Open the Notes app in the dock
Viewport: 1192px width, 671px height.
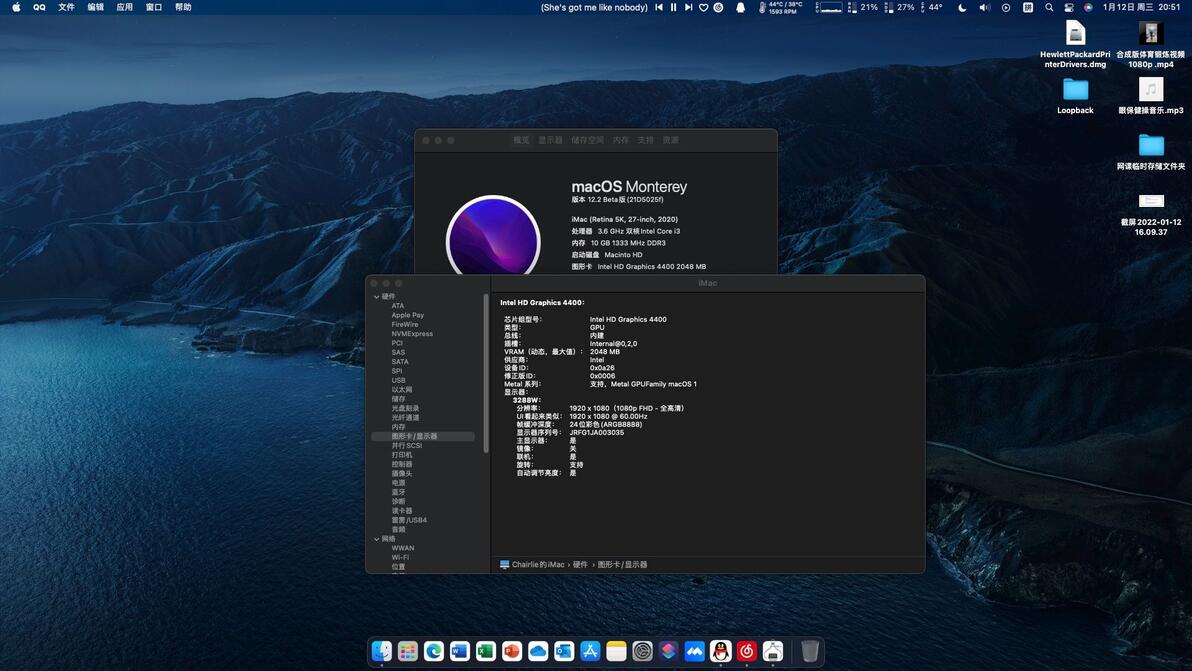[616, 651]
